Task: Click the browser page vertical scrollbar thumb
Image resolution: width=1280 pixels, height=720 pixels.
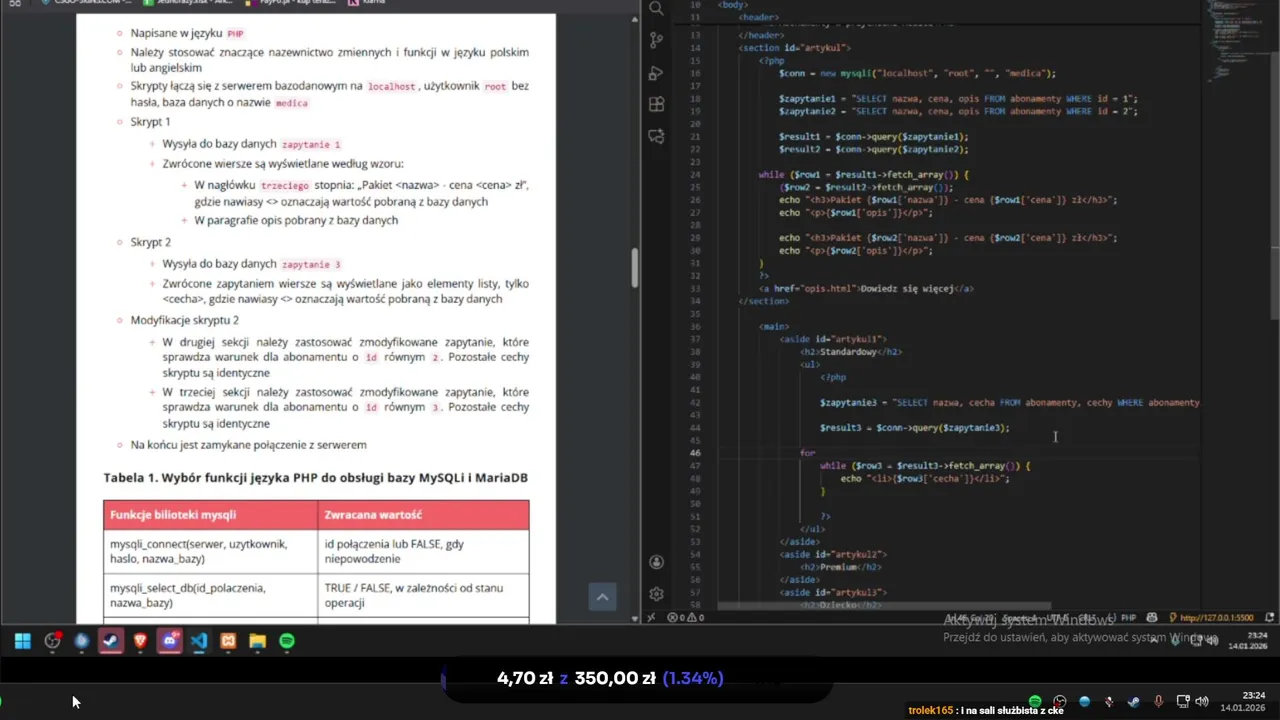Action: [x=633, y=266]
